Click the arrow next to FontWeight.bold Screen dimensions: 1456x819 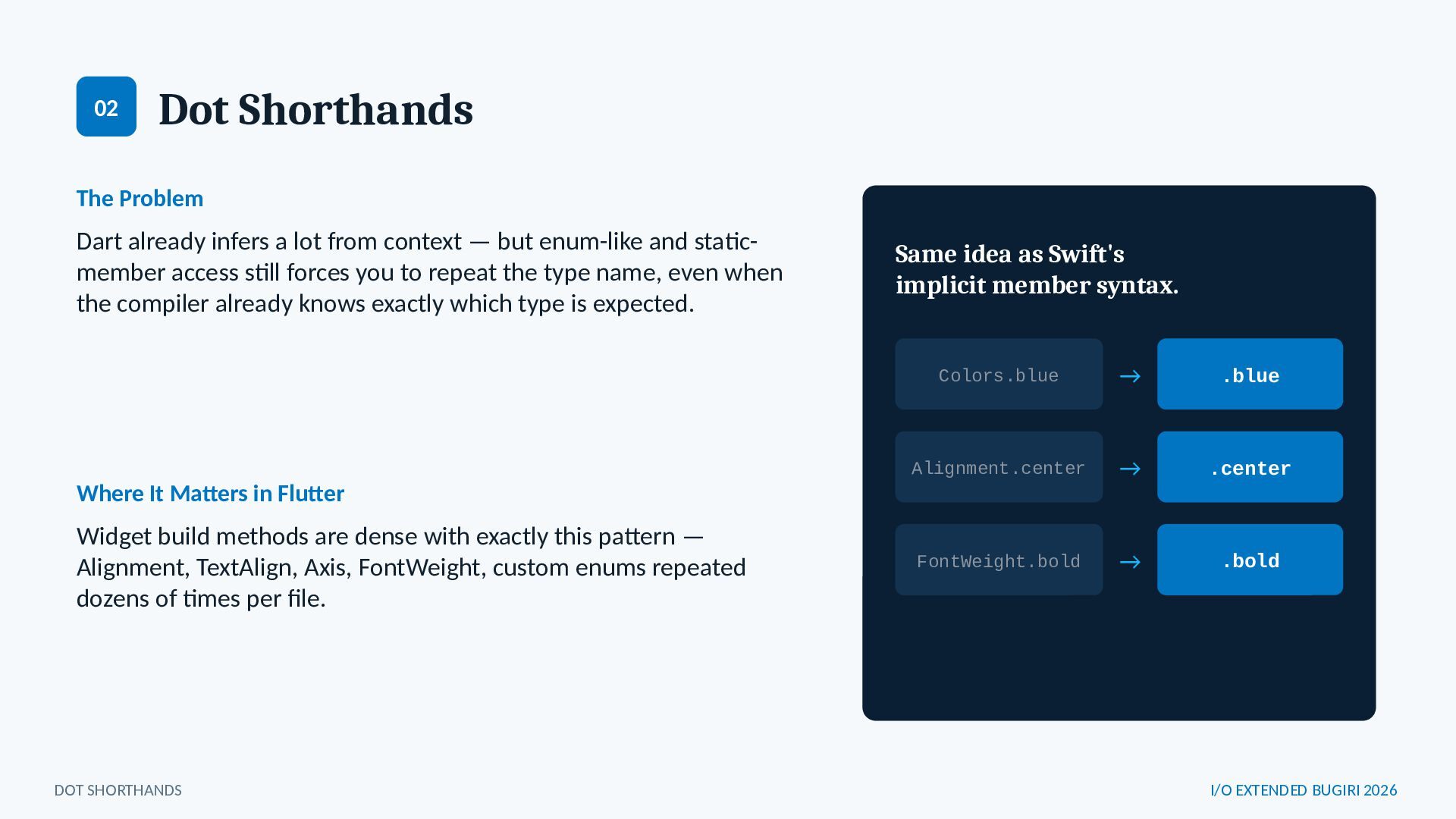click(1130, 562)
